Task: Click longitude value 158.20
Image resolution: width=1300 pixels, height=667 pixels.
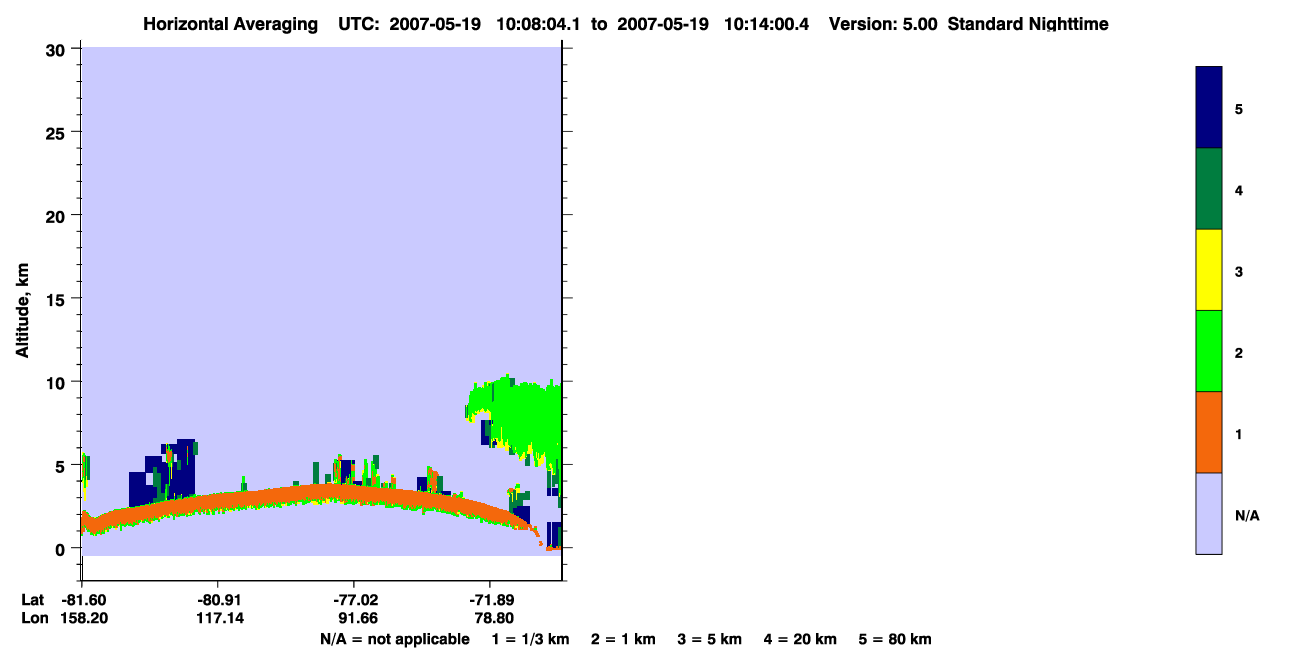Action: [x=82, y=618]
